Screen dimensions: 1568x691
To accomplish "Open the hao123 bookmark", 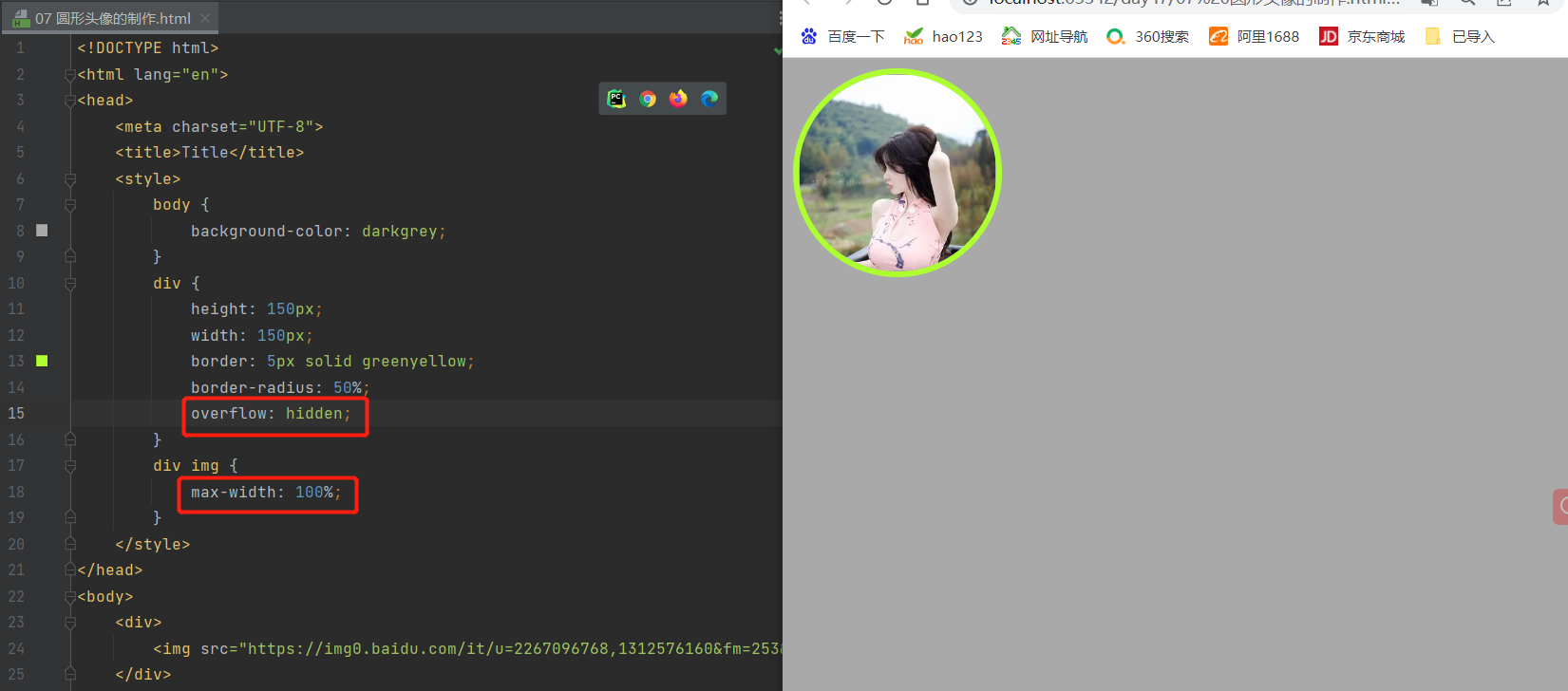I will tap(943, 36).
